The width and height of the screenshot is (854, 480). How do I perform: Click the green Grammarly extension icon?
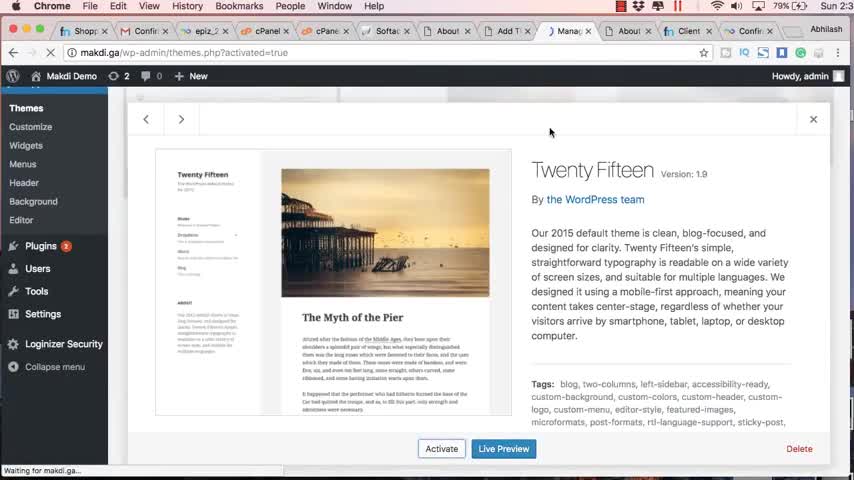(x=800, y=52)
